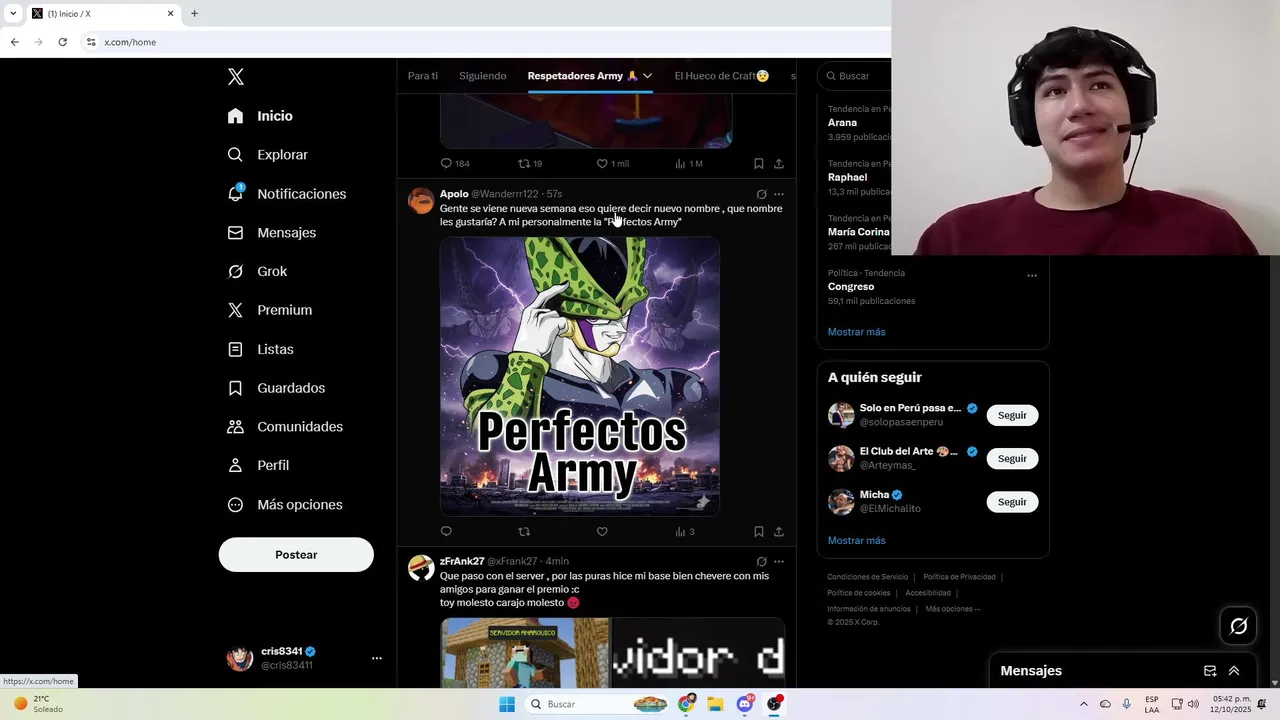Open the Windows Start button

[507, 704]
